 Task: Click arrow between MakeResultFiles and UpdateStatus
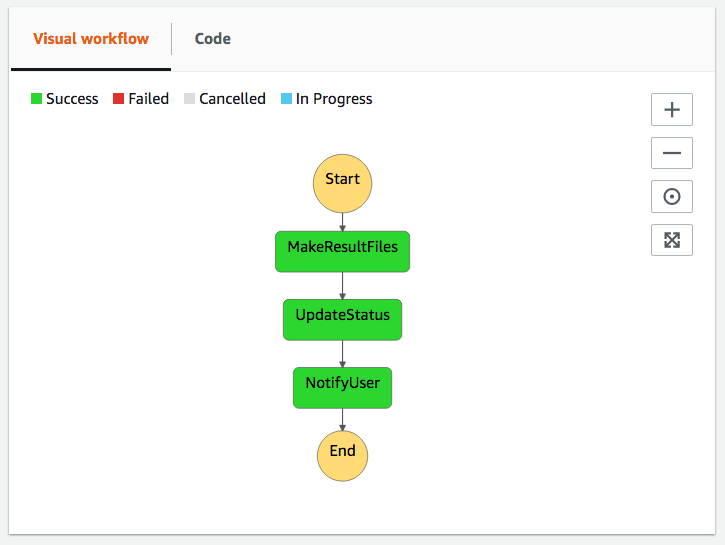pyautogui.click(x=342, y=286)
